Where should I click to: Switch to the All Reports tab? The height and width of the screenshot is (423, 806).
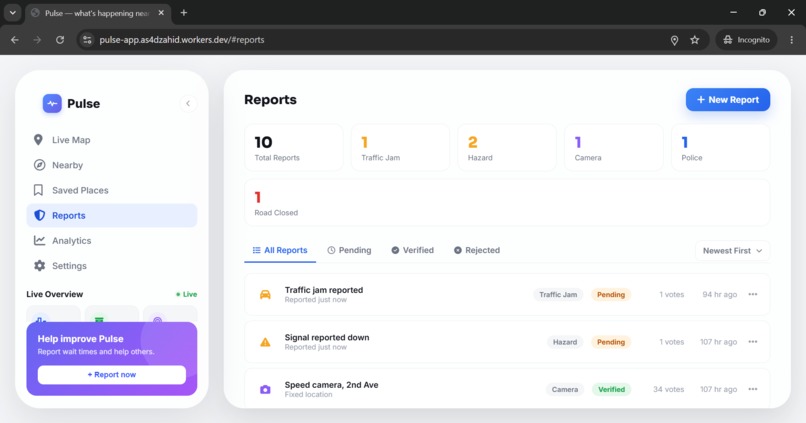click(x=280, y=250)
